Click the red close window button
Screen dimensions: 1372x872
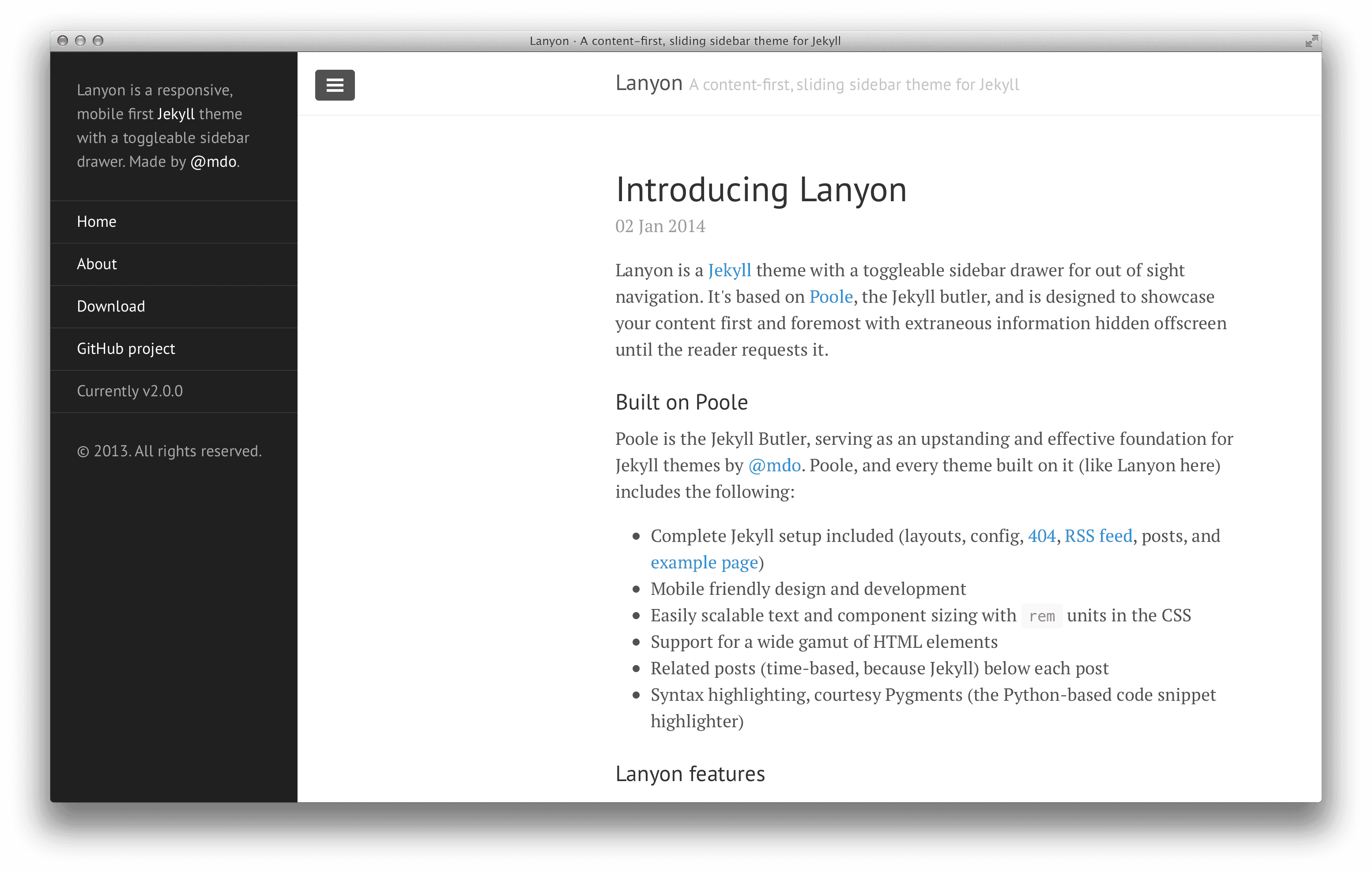coord(63,41)
